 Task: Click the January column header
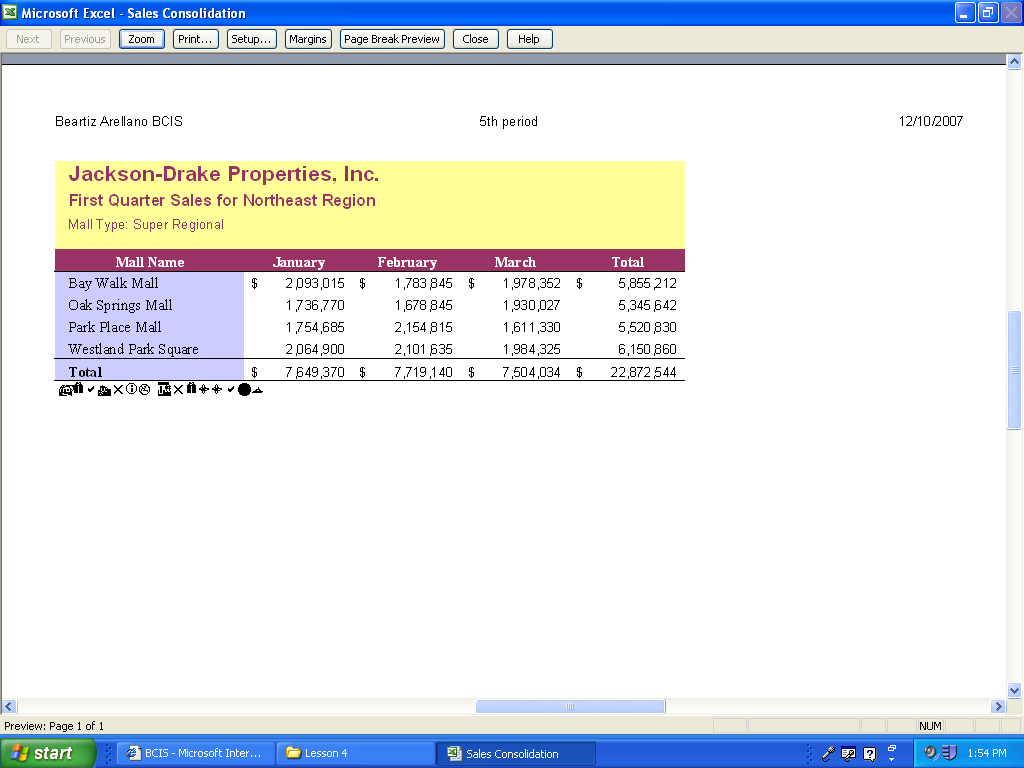tap(298, 262)
